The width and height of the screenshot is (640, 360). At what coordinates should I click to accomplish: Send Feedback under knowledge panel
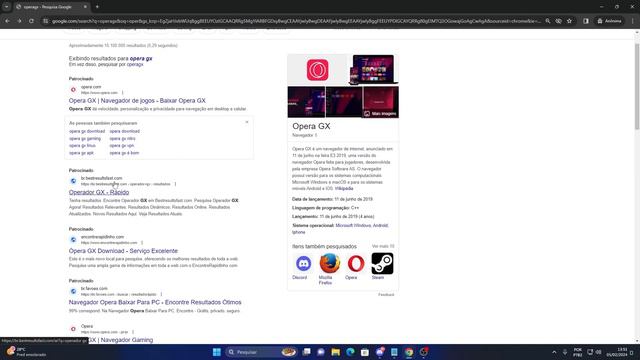(x=386, y=295)
